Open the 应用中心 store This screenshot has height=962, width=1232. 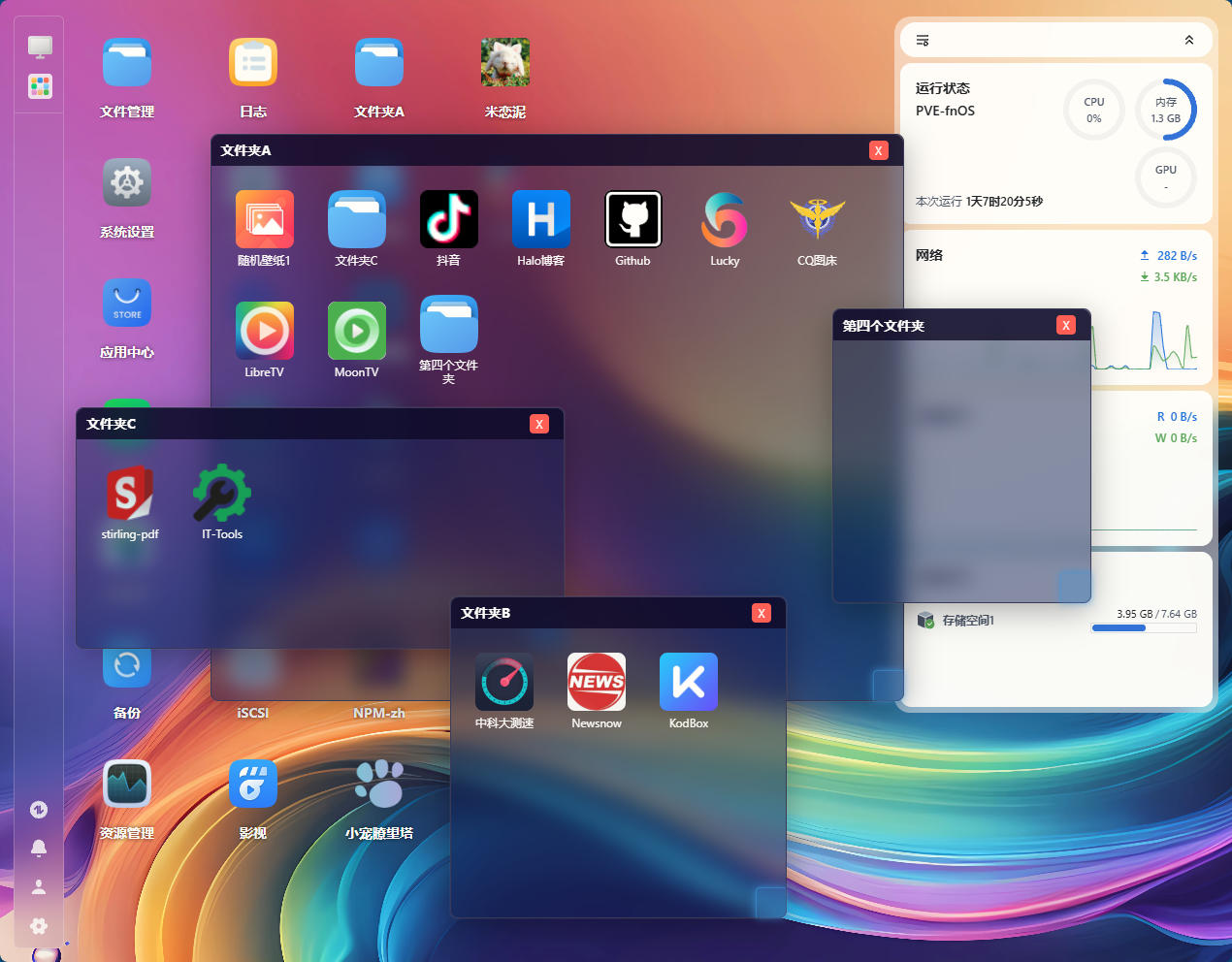[x=127, y=304]
